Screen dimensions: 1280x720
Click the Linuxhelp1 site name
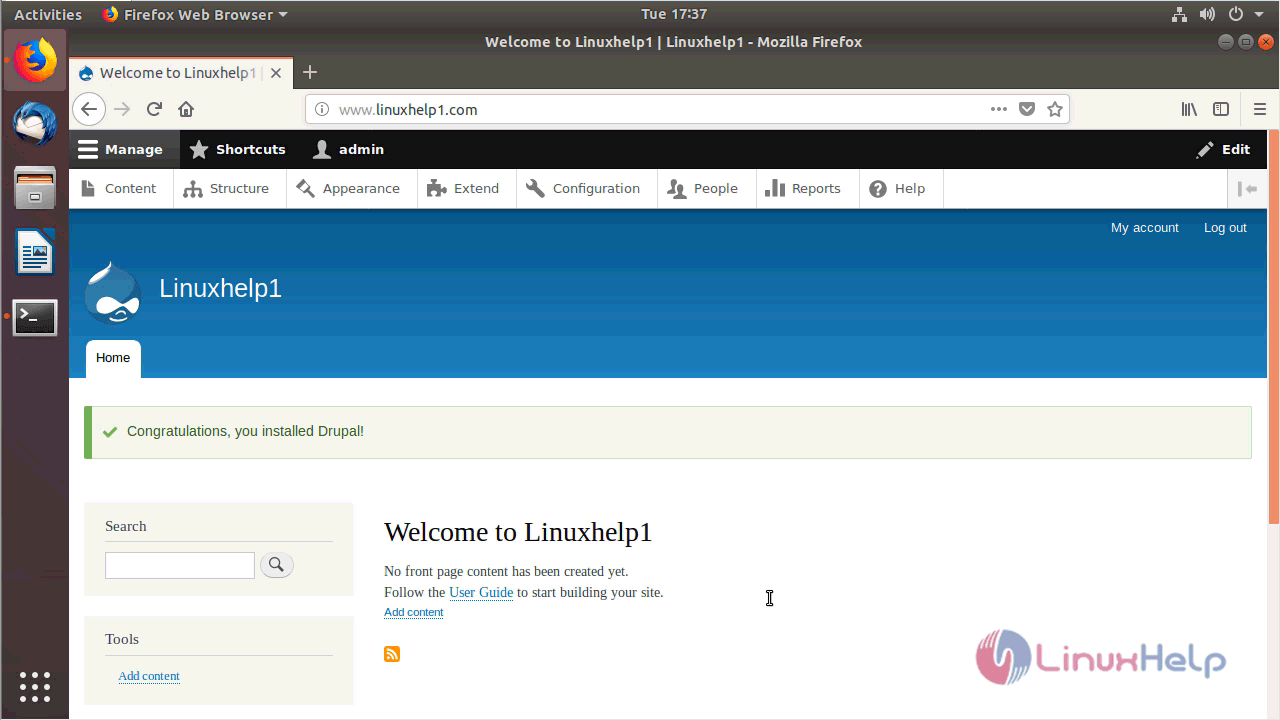(x=220, y=288)
